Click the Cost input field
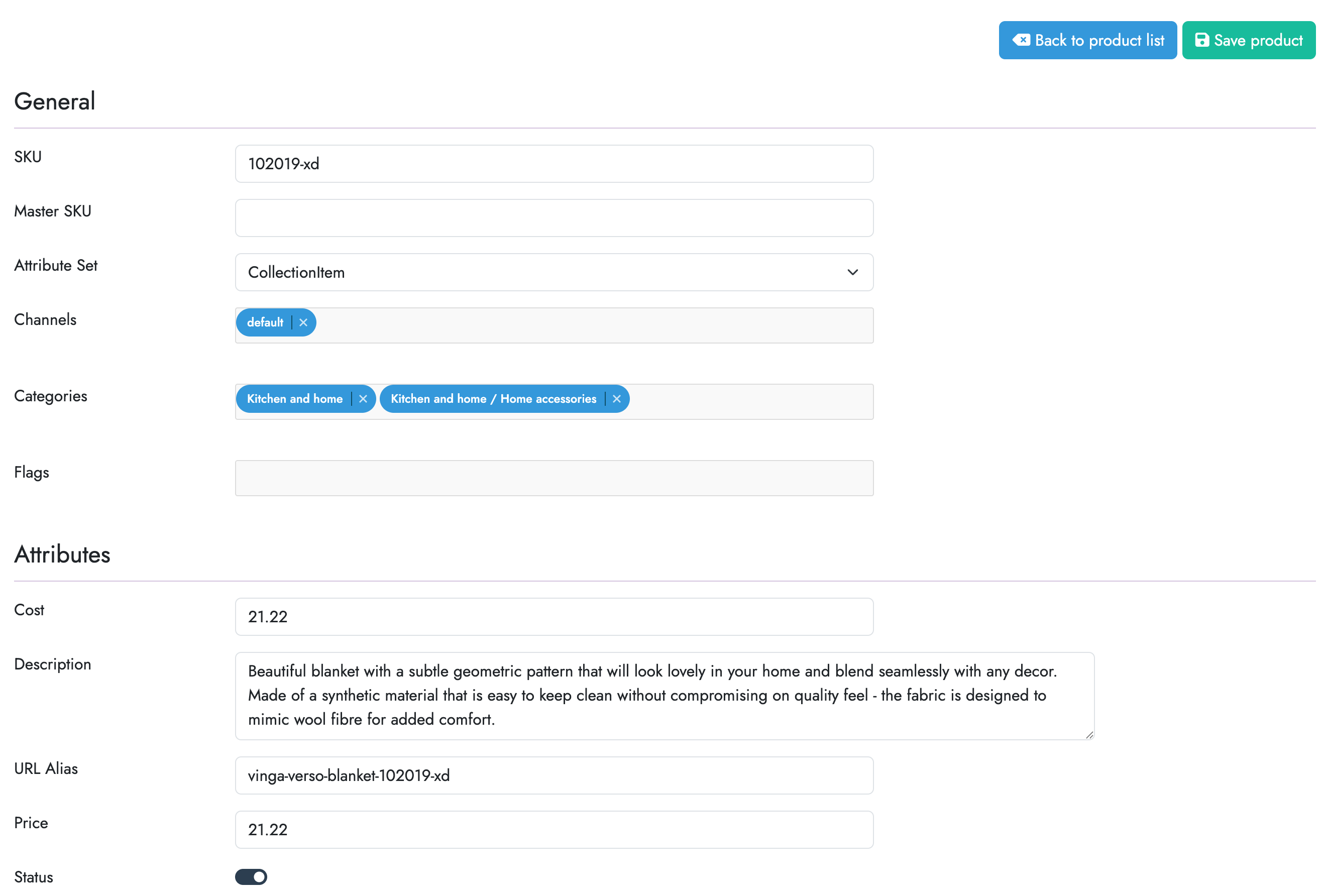This screenshot has width=1323, height=896. [x=554, y=616]
